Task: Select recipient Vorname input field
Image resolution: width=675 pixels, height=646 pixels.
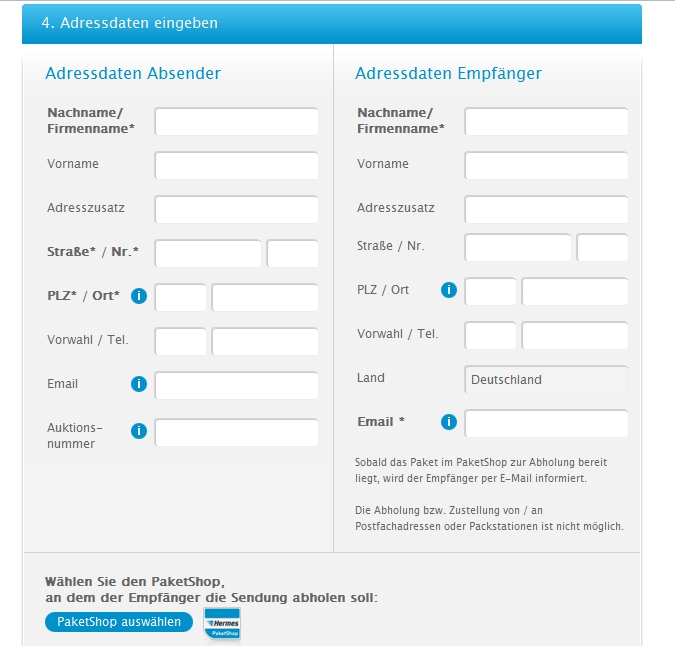Action: tap(546, 165)
